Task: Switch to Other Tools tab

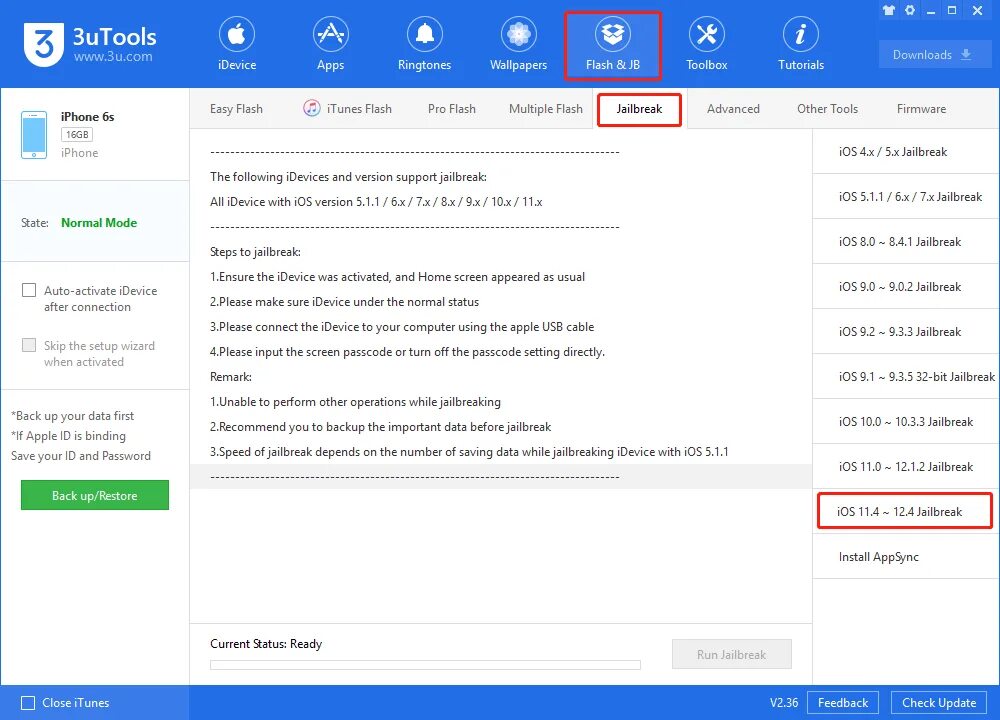Action: (x=827, y=109)
